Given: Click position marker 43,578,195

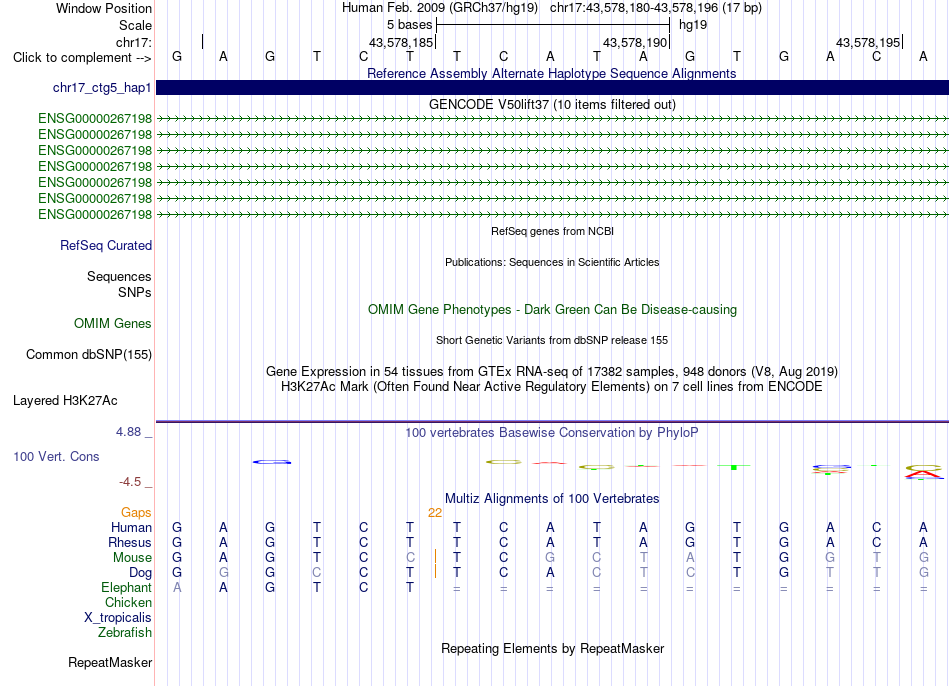Looking at the screenshot, I should tap(868, 42).
